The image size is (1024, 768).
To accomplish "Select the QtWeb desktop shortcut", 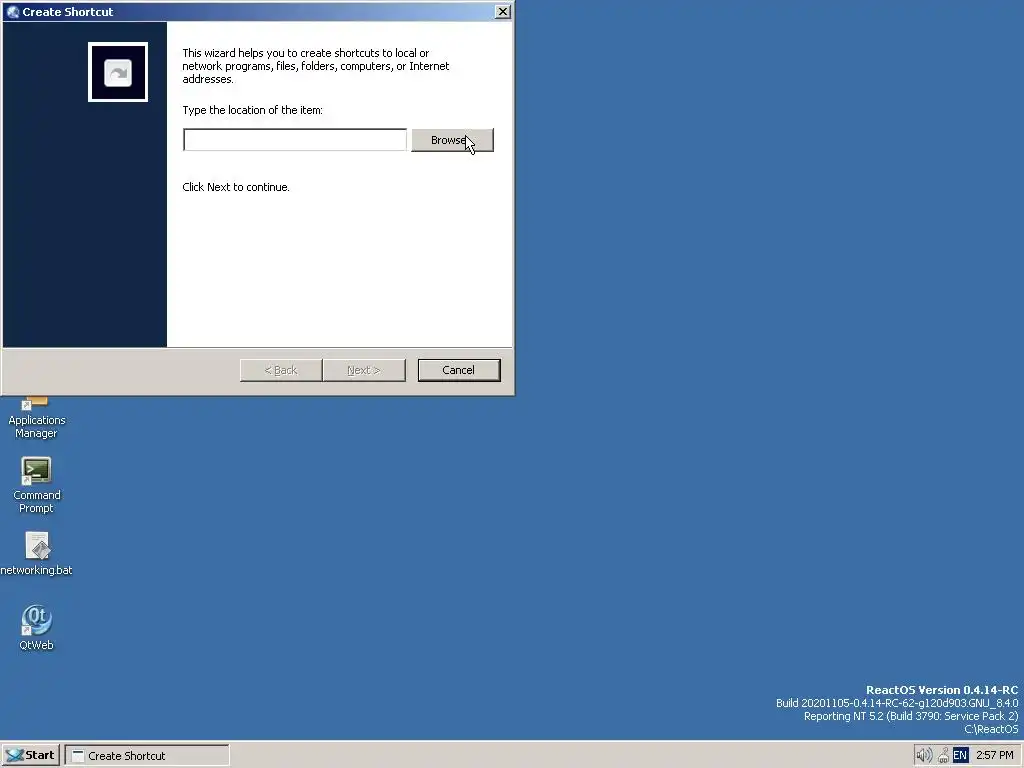I will 36,627.
